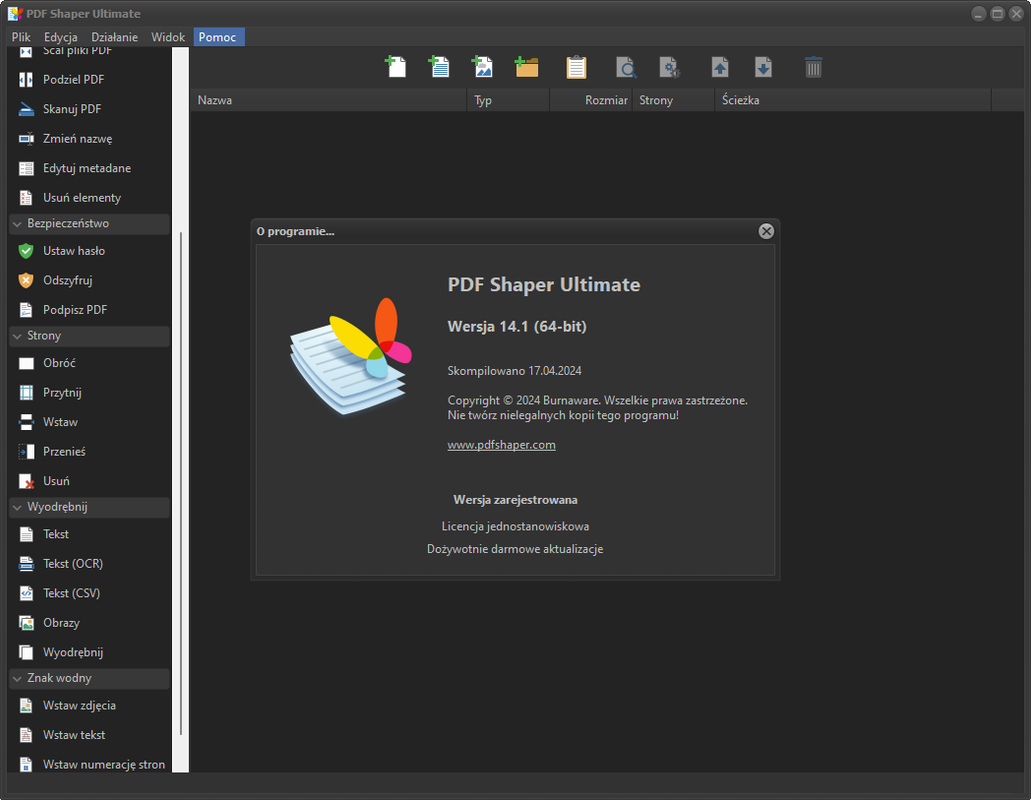Click the Przytnij crop icon
1031x800 pixels.
tap(26, 392)
